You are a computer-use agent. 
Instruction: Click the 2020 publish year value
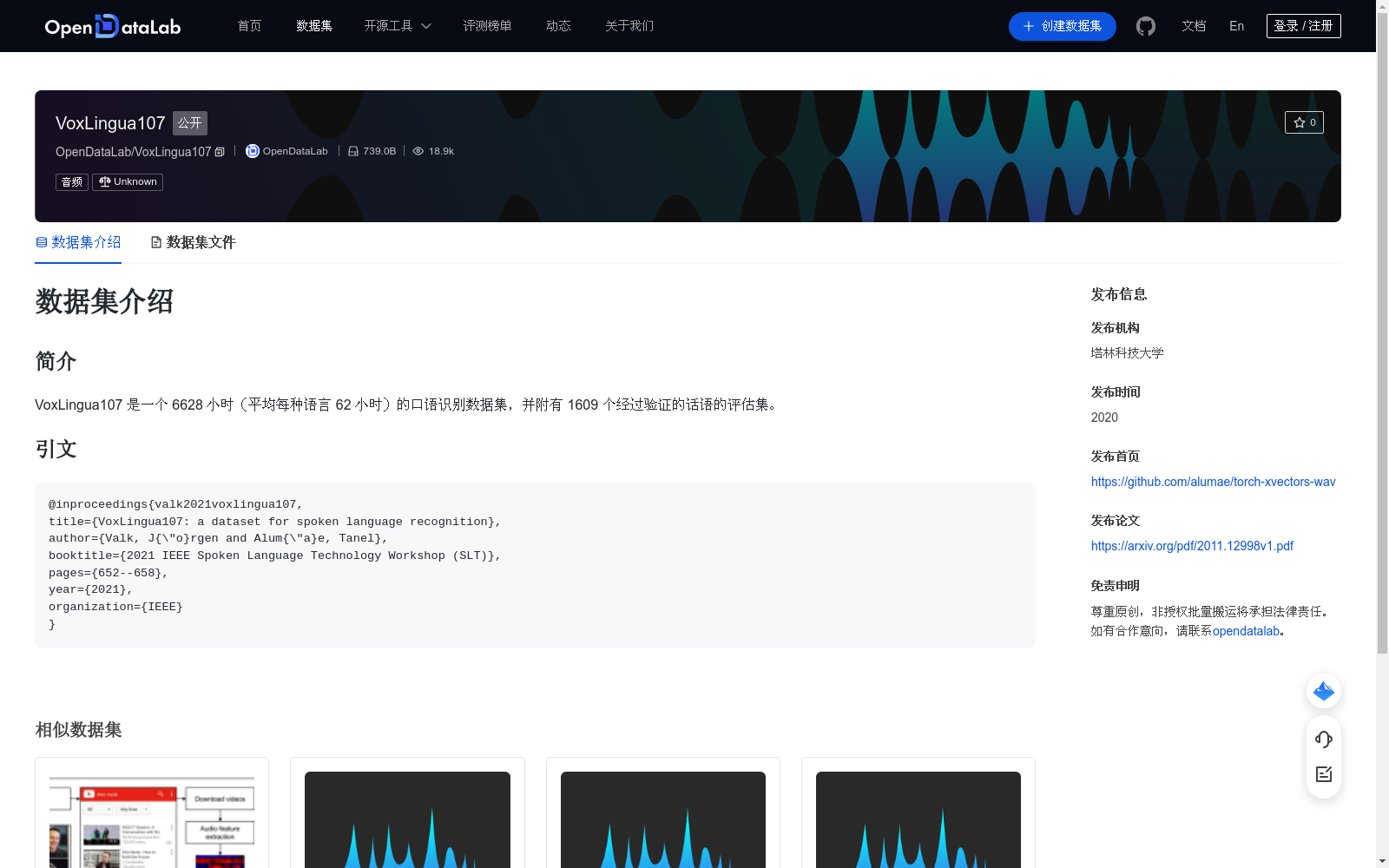click(x=1104, y=418)
